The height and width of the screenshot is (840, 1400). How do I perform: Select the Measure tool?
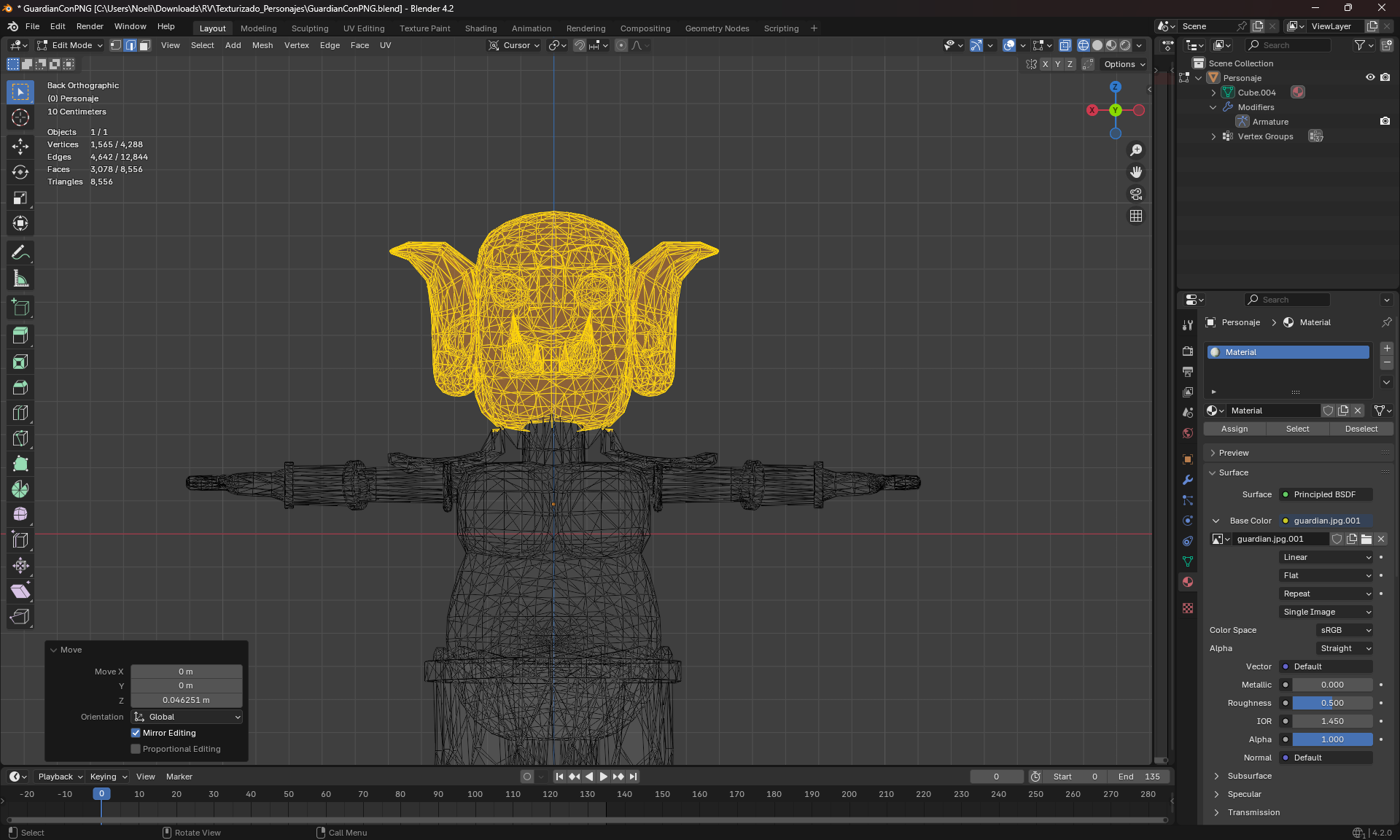coord(20,279)
